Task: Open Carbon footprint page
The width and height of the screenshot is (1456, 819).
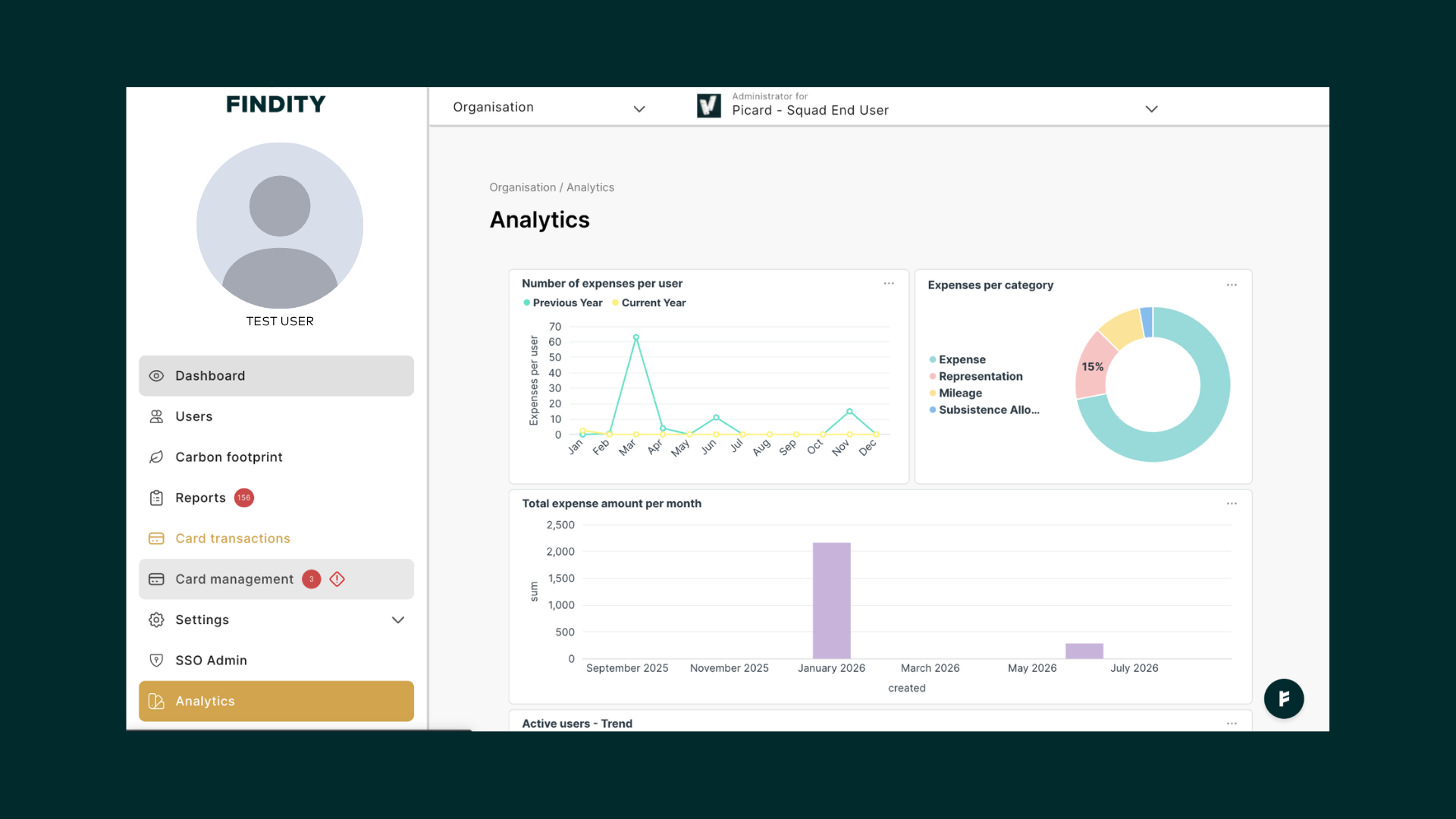Action: [x=276, y=457]
